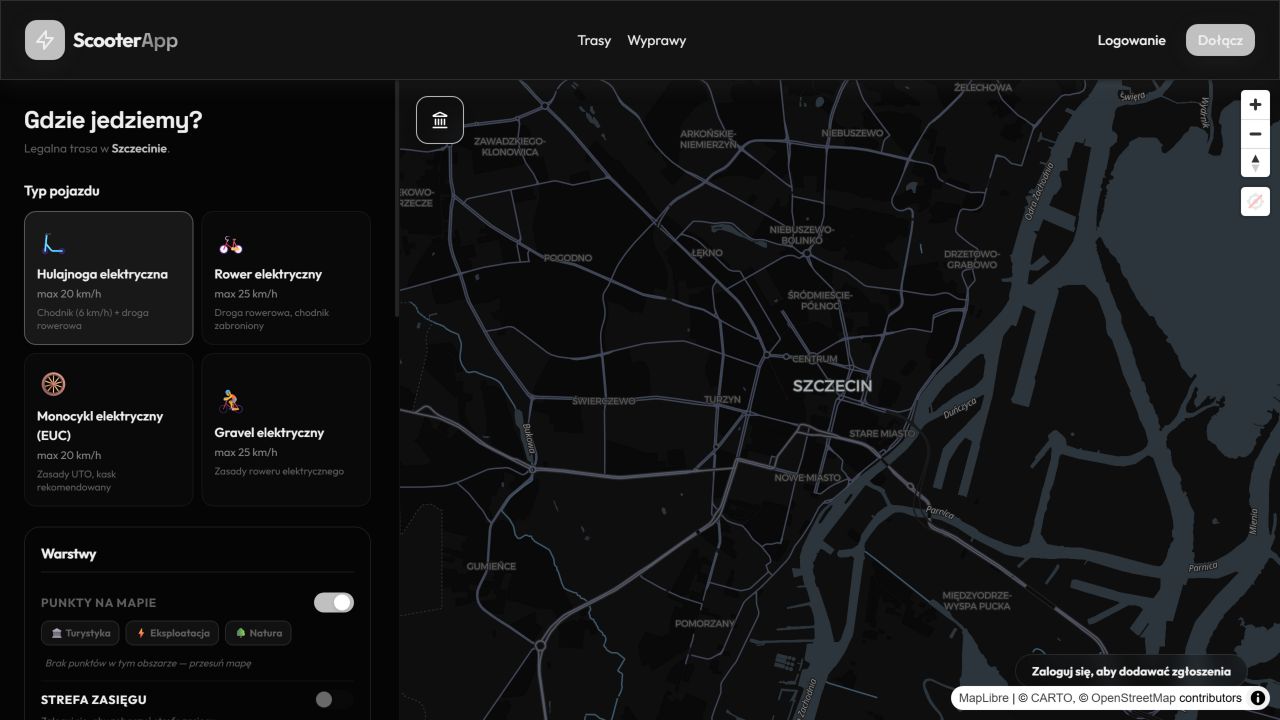Toggle the map attribution info icon
The width and height of the screenshot is (1280, 720).
tap(1258, 698)
